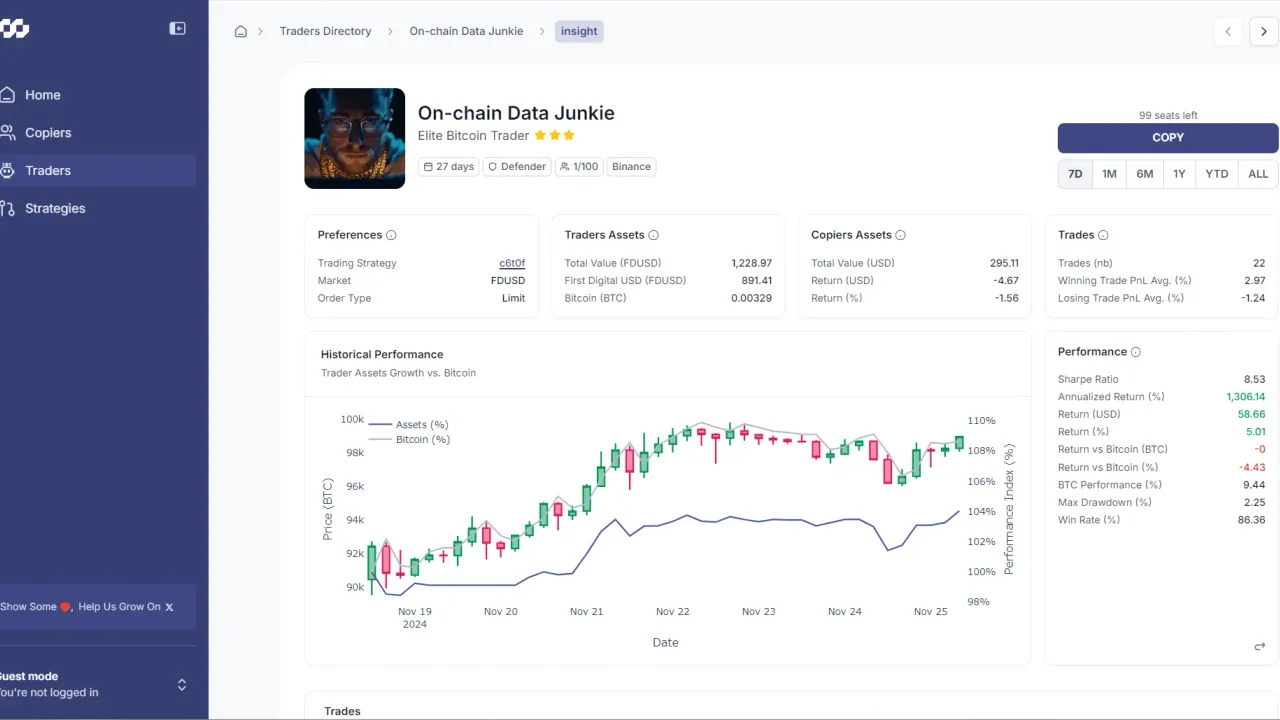Collapse the sidebar with the panel icon

177,29
